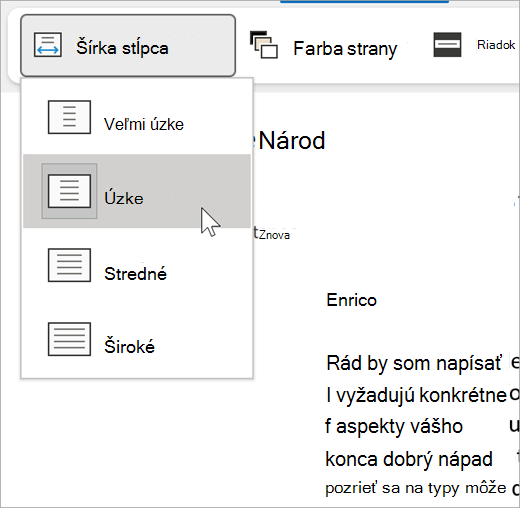Click the Veľmi úzke column icon
Image resolution: width=520 pixels, height=508 pixels.
[69, 117]
